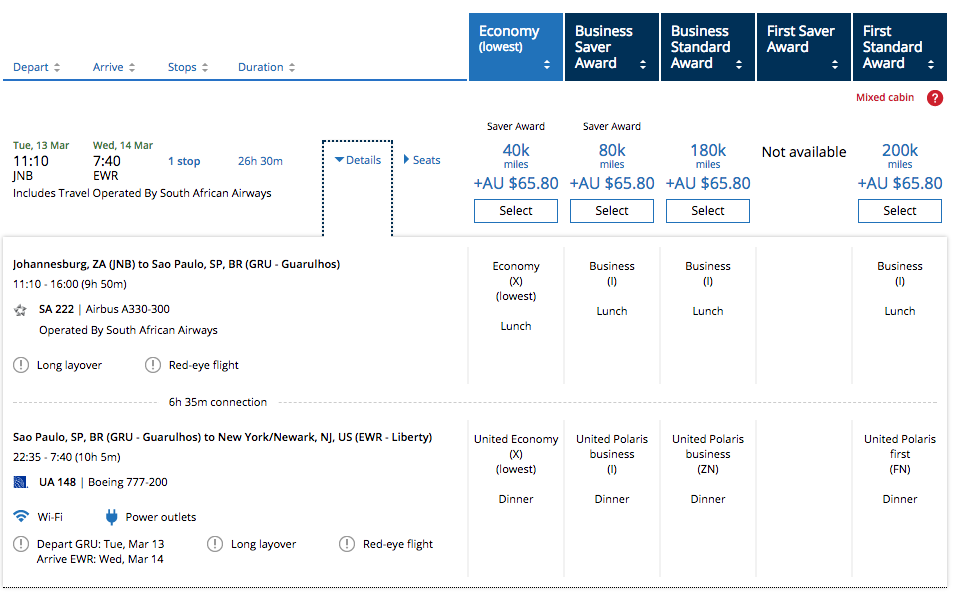Click Select under 40k miles Economy fare

click(x=515, y=211)
